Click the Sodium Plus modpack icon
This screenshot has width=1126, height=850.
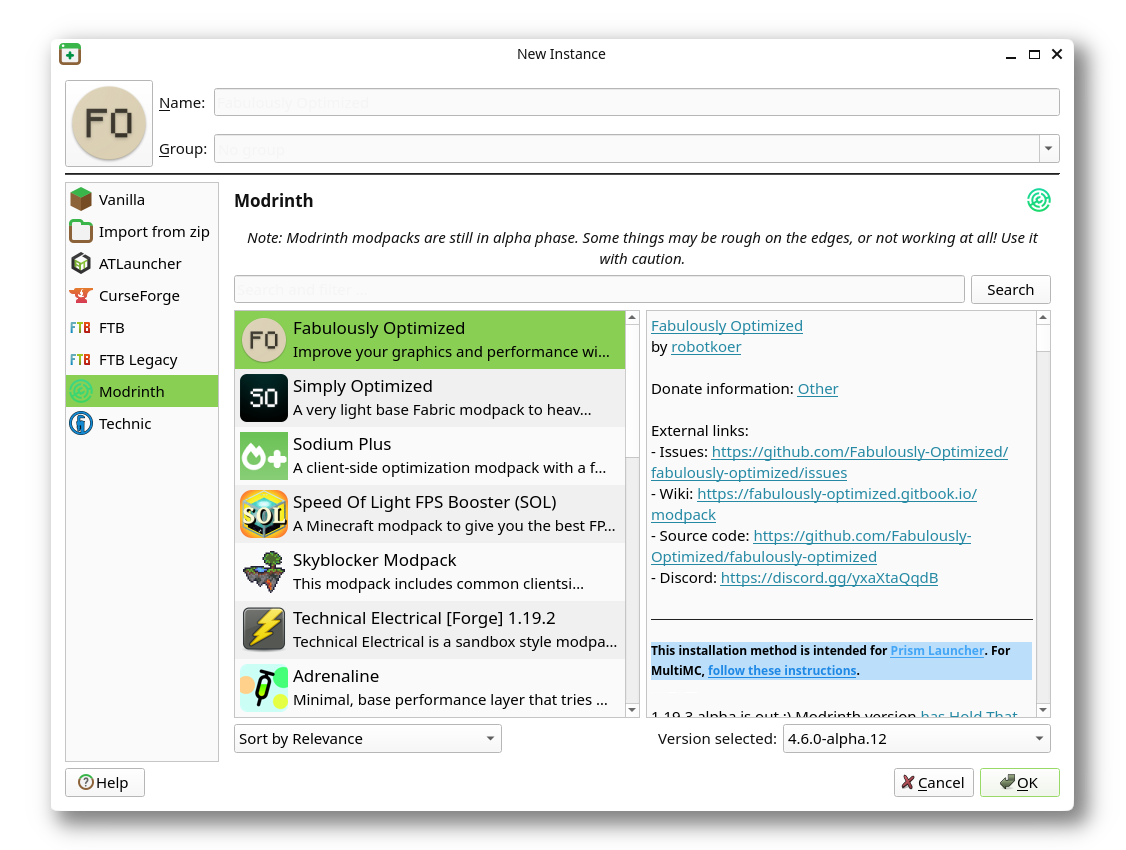[x=263, y=456]
